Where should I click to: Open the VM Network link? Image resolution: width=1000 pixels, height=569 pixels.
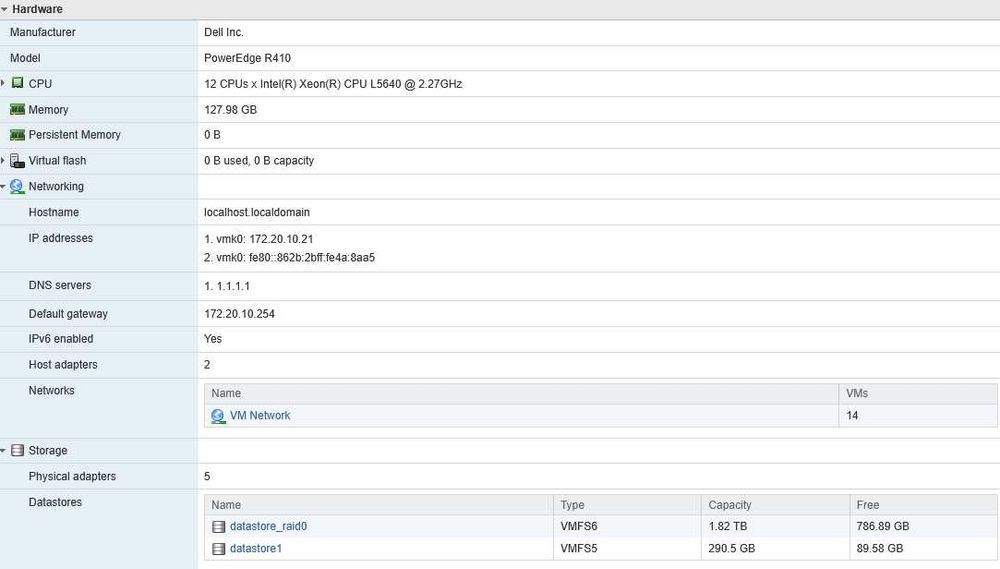260,415
